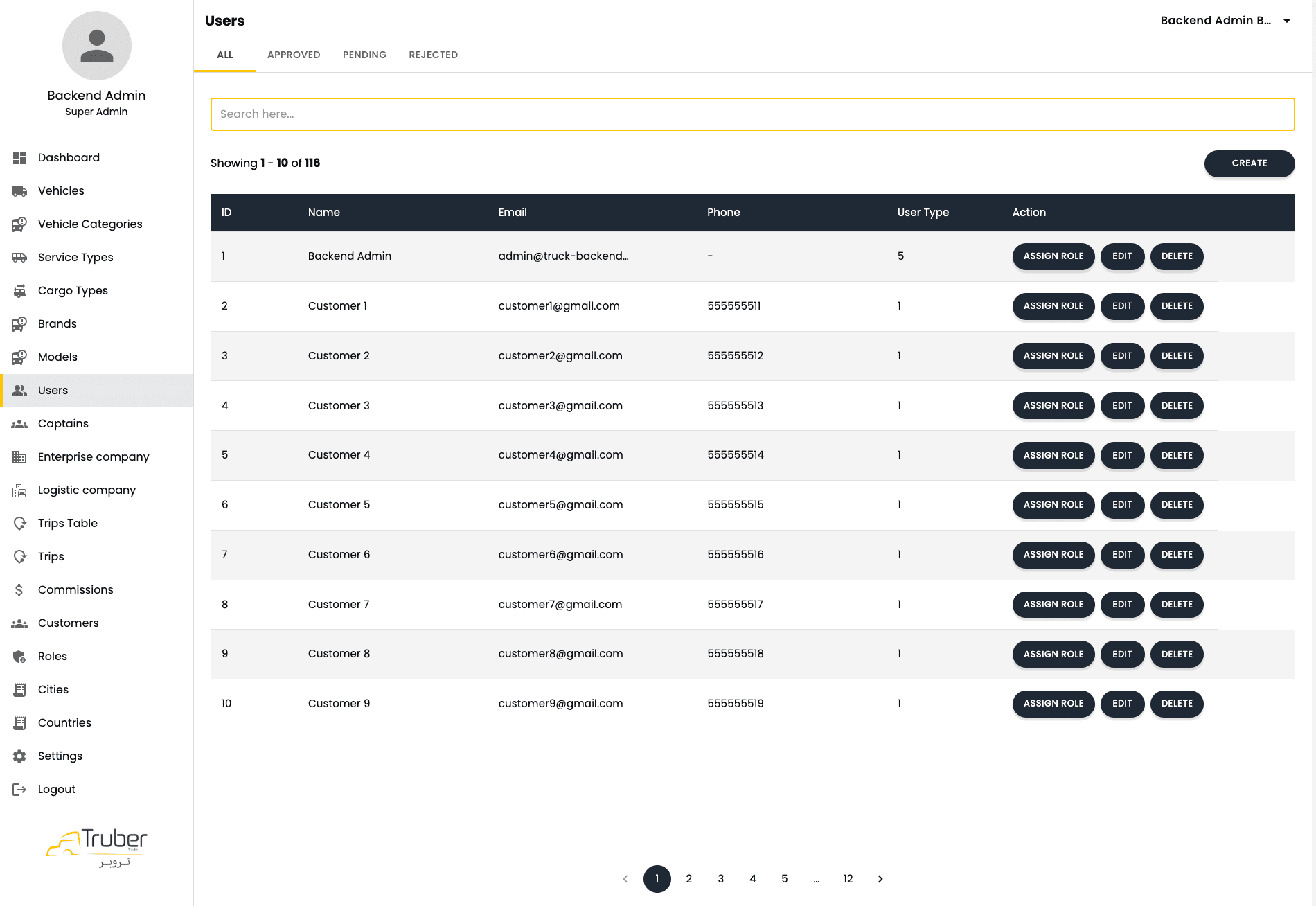The height and width of the screenshot is (906, 1316).
Task: Go to next page using right chevron
Action: (x=880, y=879)
